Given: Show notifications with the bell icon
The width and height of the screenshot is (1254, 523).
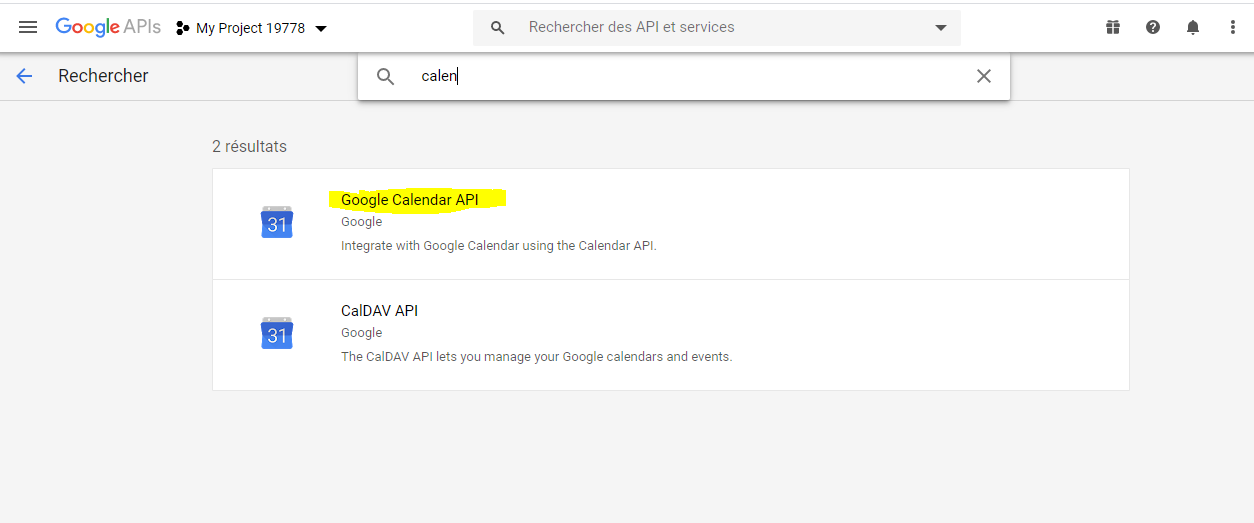Looking at the screenshot, I should [1193, 28].
